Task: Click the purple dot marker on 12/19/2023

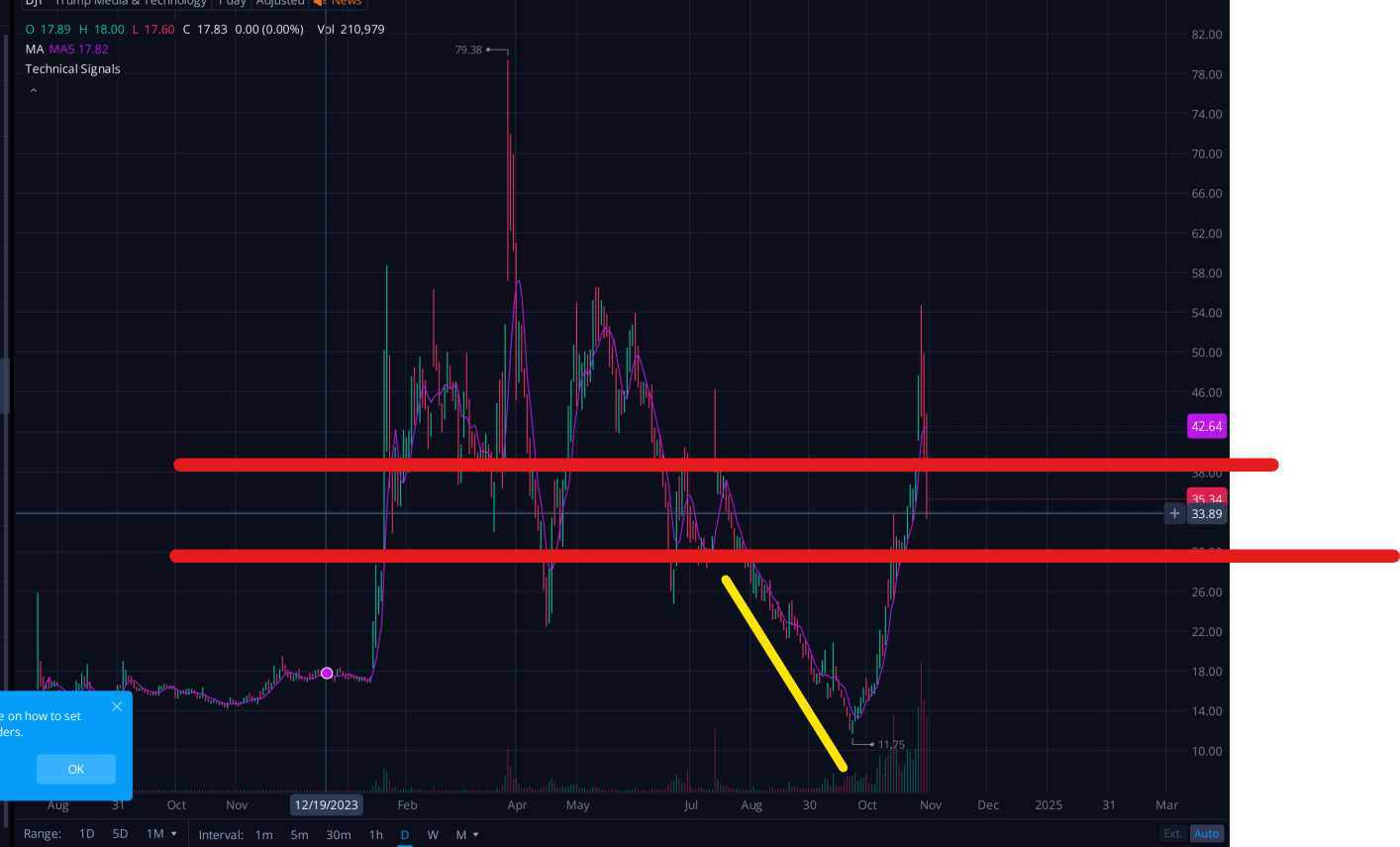Action: (327, 674)
